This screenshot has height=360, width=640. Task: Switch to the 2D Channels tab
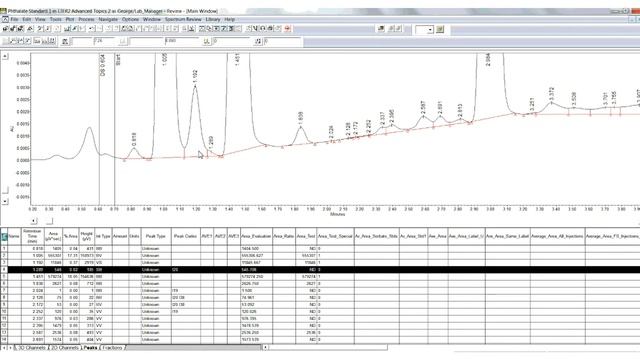64,348
